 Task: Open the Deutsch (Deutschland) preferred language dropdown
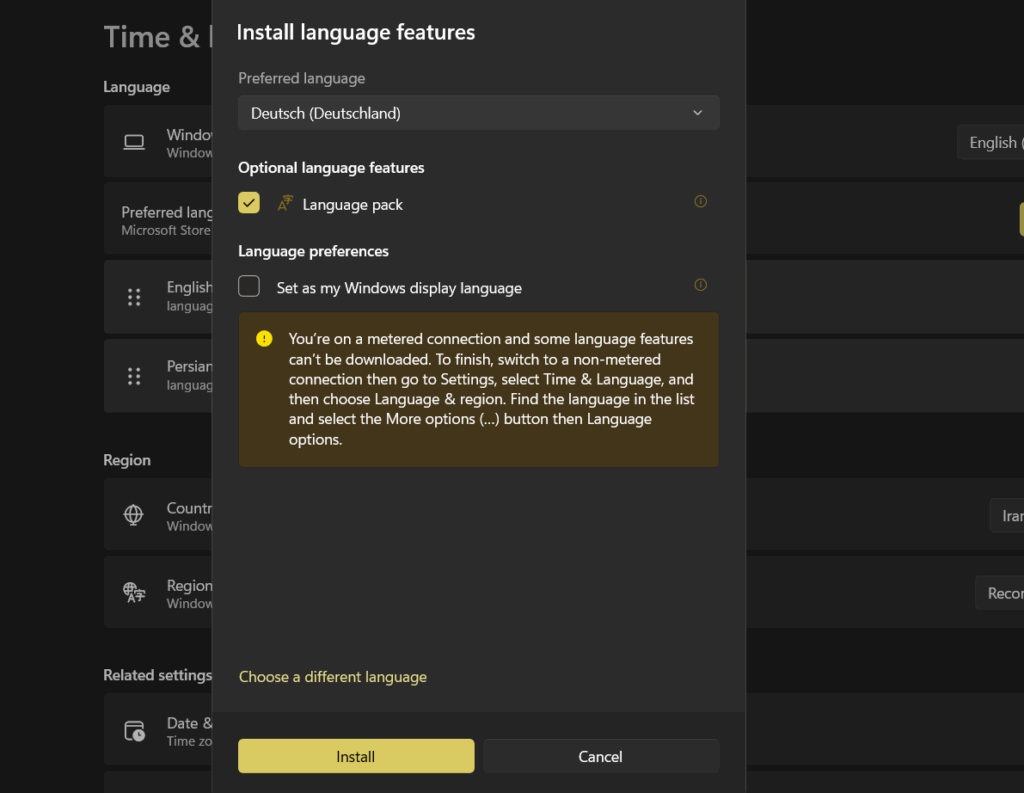click(479, 113)
